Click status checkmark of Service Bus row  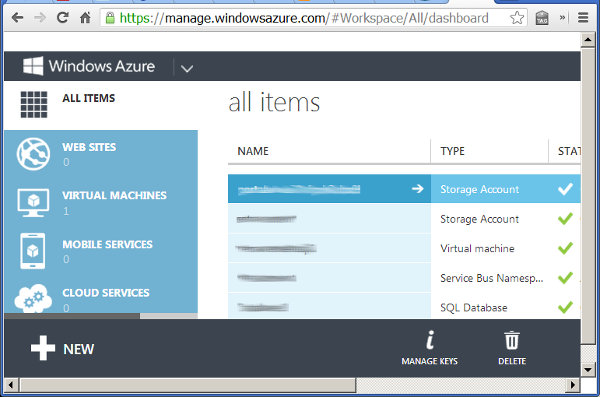565,277
